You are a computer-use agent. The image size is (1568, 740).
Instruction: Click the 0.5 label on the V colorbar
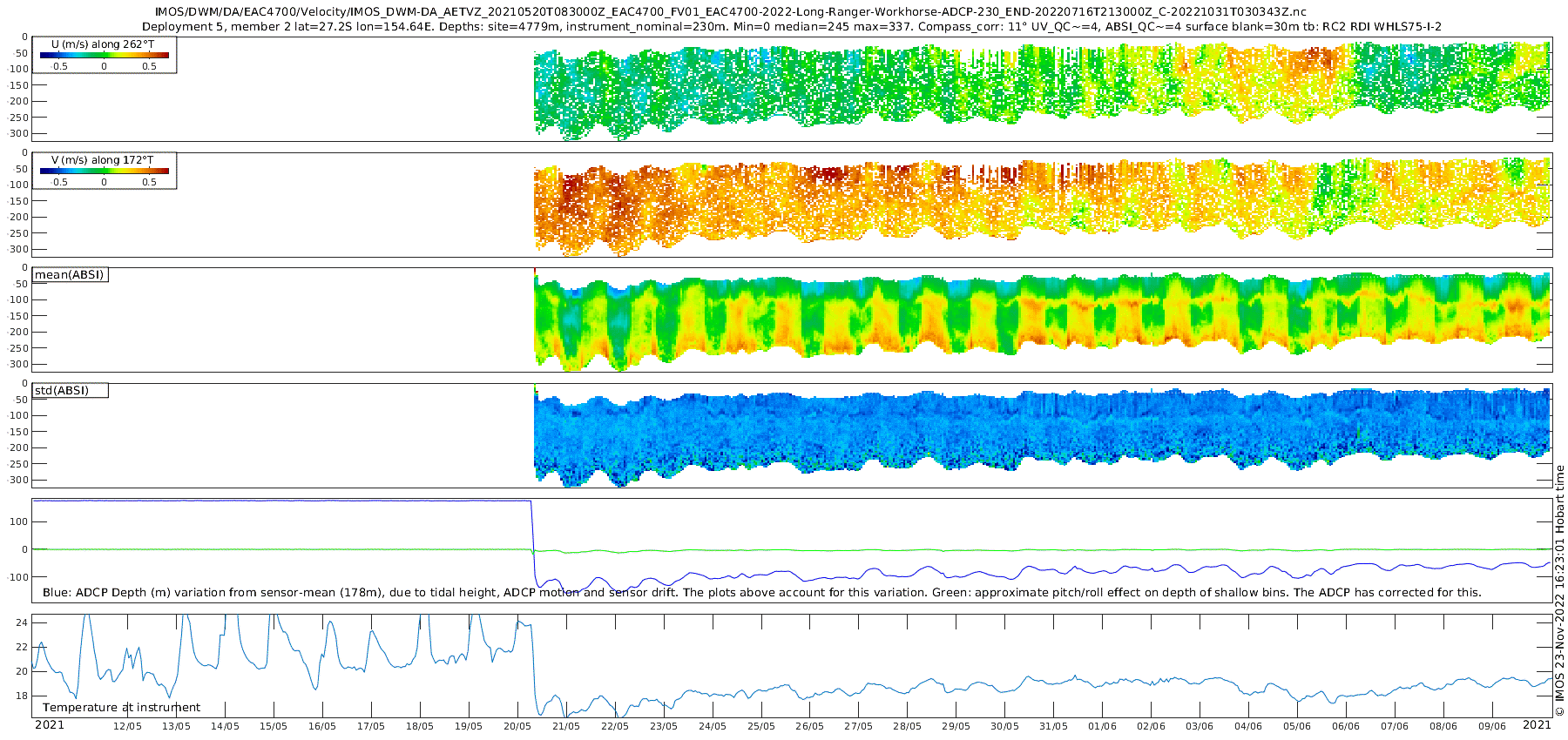(150, 182)
